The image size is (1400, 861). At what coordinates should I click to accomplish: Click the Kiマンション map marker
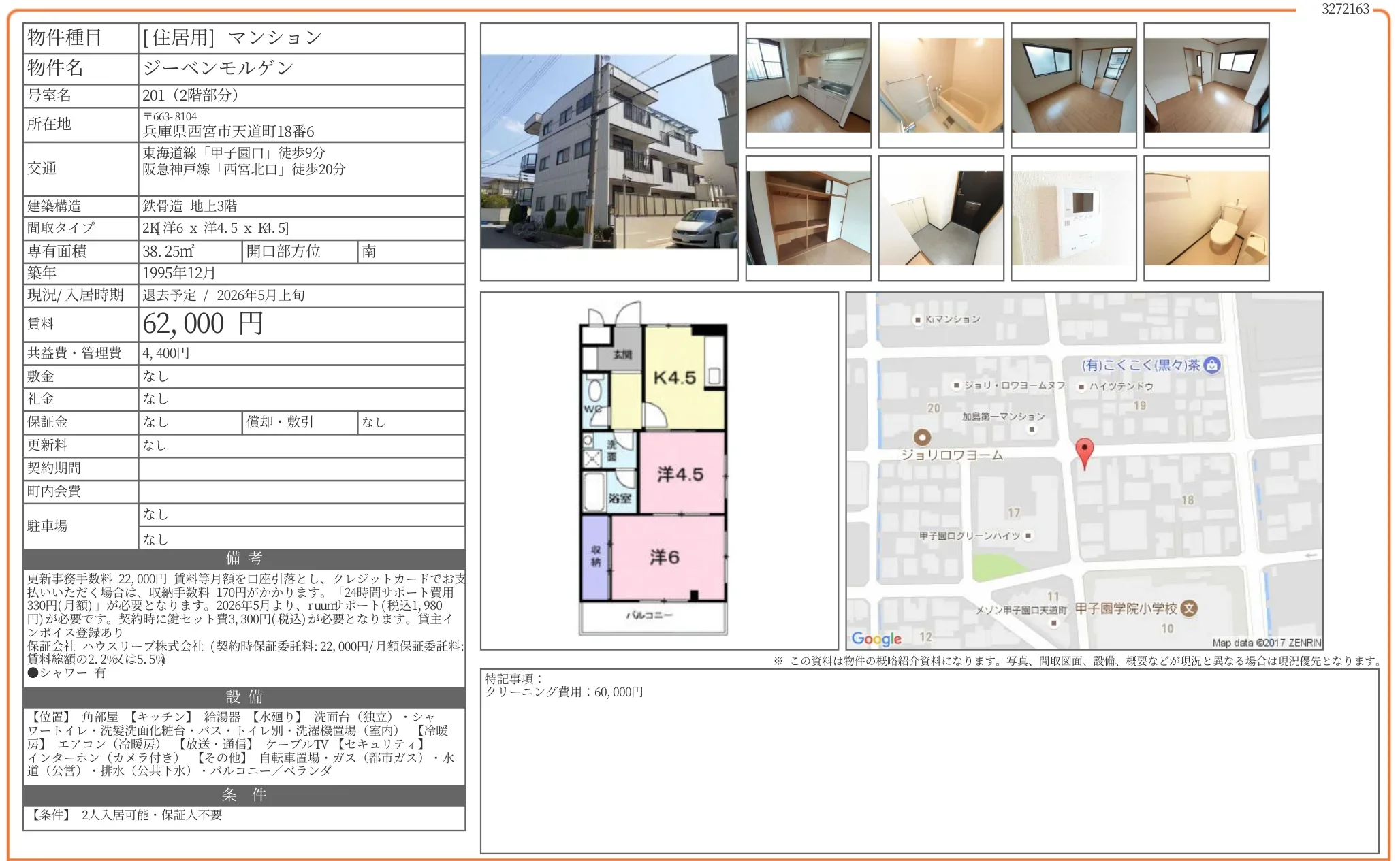click(917, 319)
